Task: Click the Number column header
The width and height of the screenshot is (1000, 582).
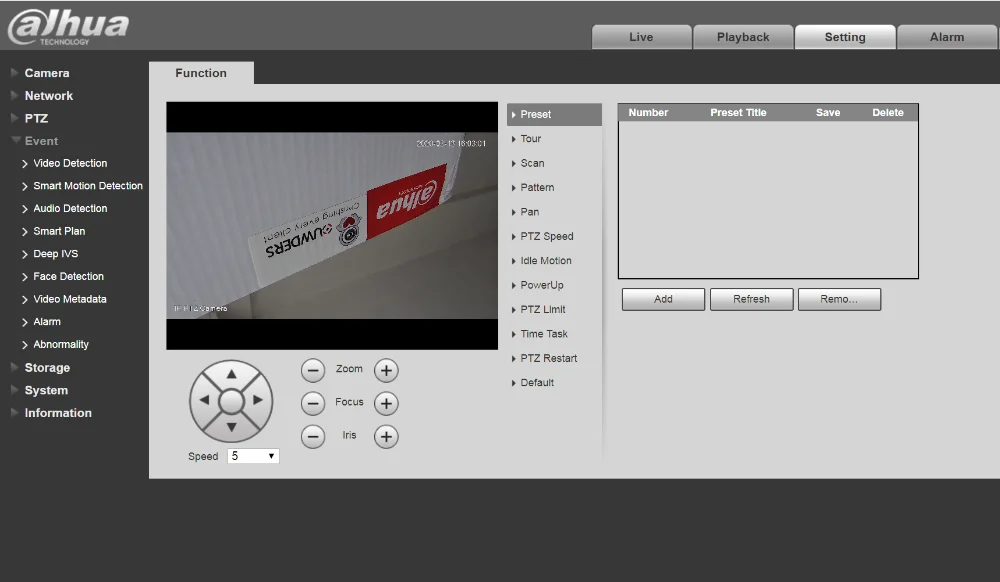Action: pos(648,113)
